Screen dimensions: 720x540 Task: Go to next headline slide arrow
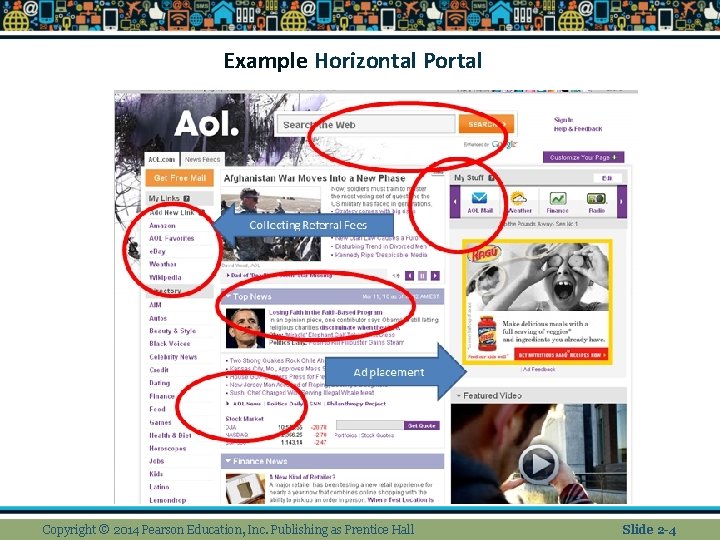pos(435,276)
